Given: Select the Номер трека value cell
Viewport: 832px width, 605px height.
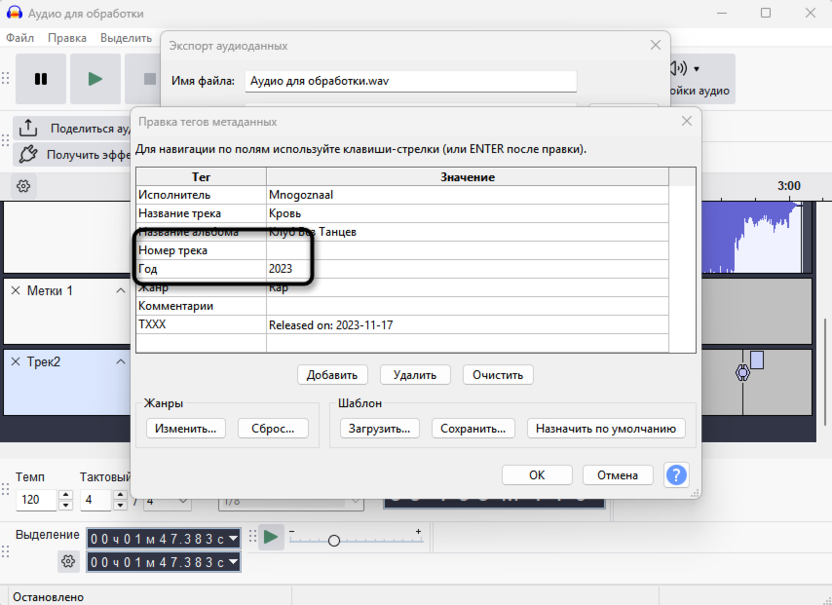Looking at the screenshot, I should (x=467, y=250).
